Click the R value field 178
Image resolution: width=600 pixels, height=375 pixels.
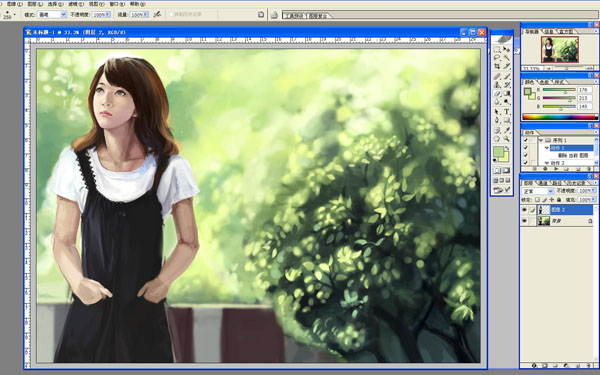point(585,90)
